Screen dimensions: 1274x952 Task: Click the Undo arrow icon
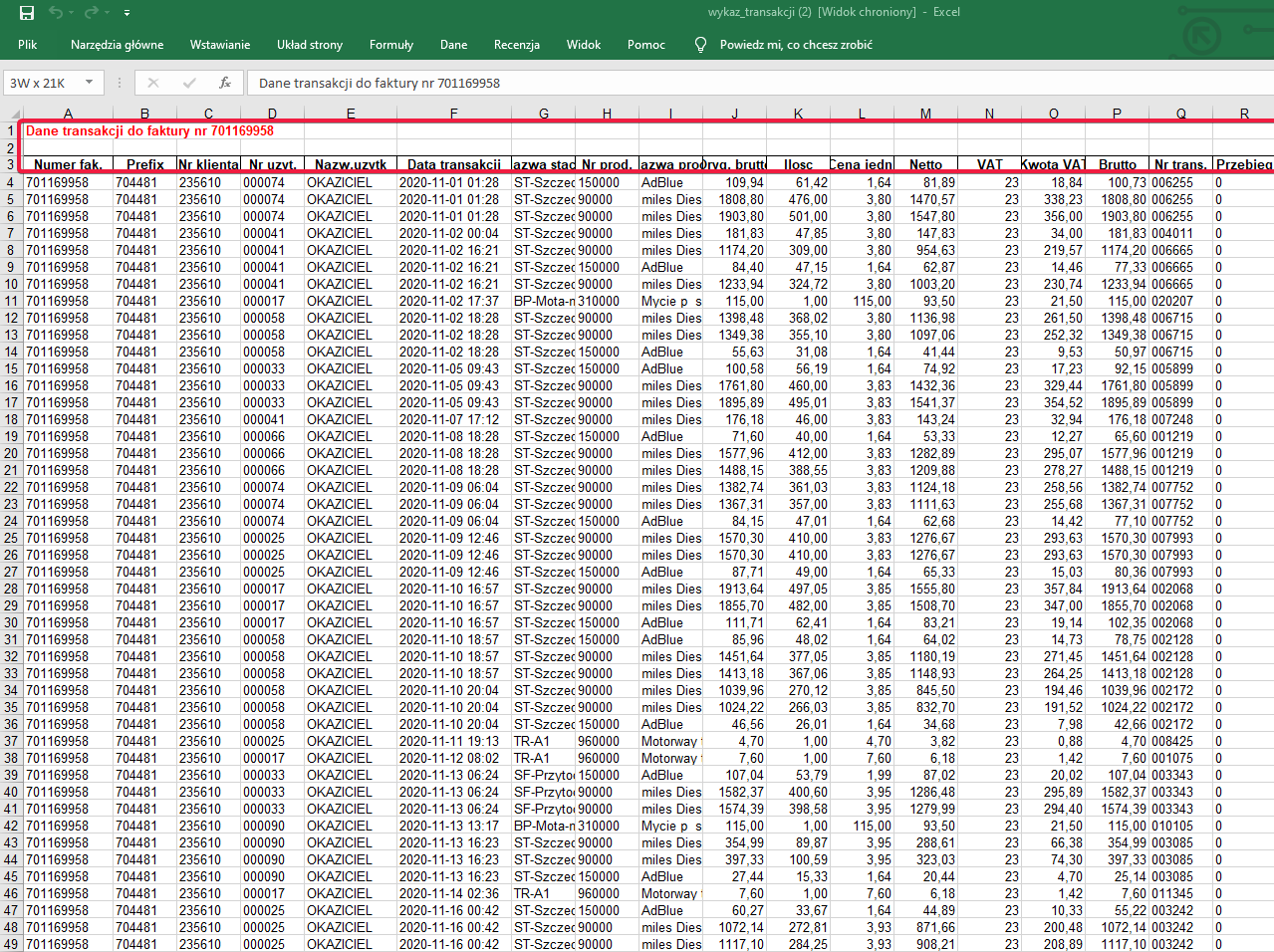click(56, 13)
